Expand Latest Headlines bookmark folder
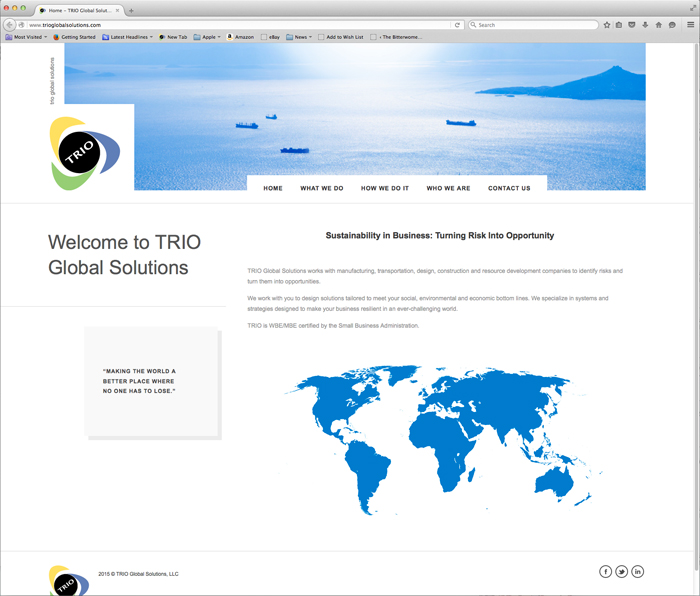Image resolution: width=700 pixels, height=596 pixels. pos(129,37)
